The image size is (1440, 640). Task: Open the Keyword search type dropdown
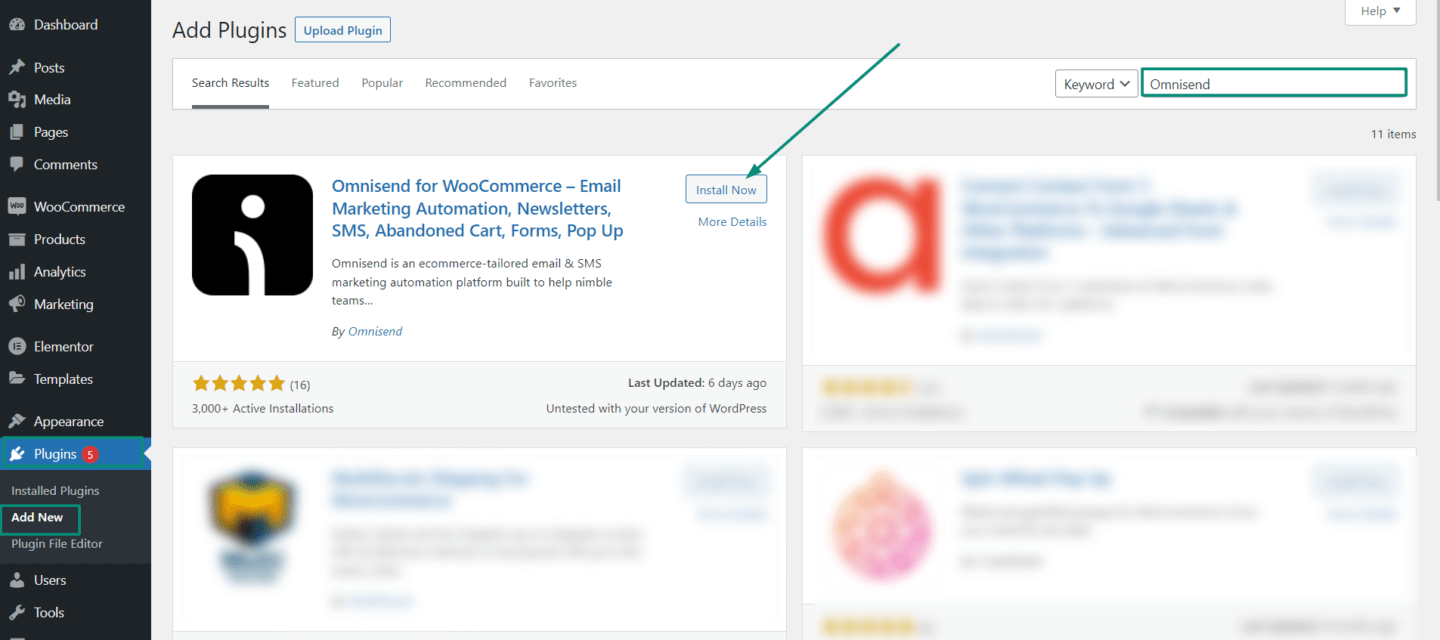(x=1097, y=84)
